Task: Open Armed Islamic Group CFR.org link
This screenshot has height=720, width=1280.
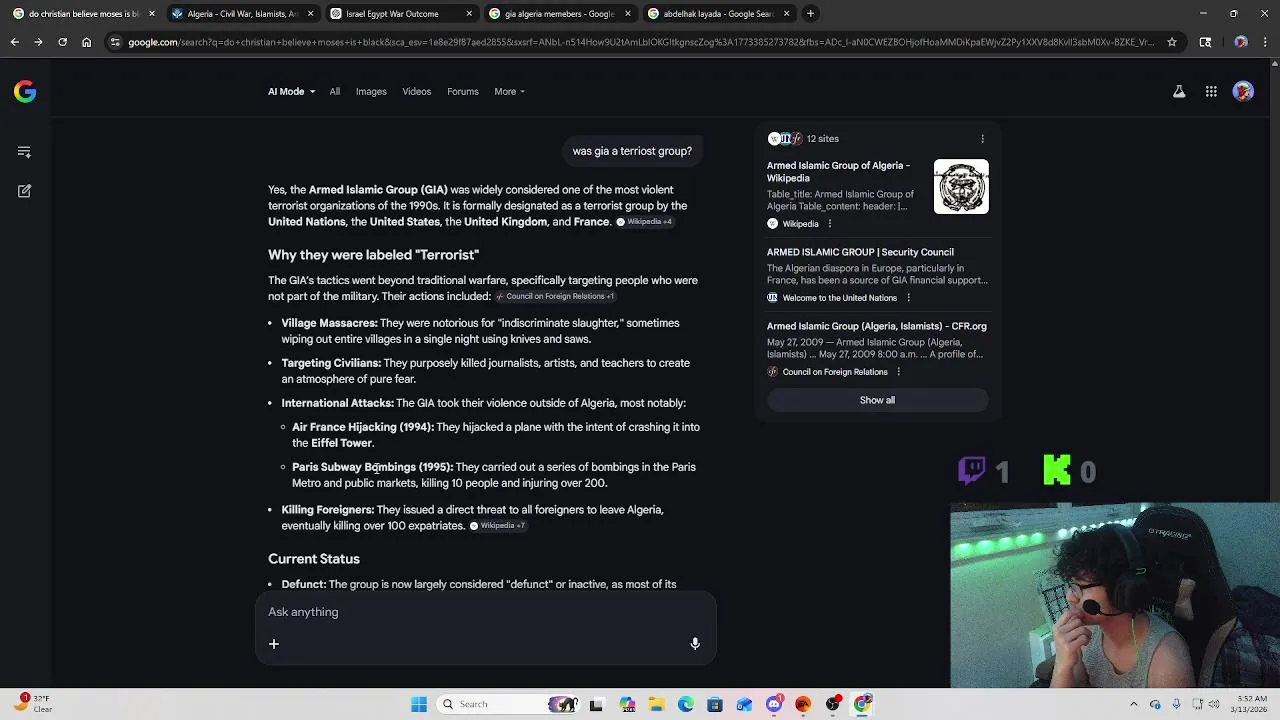Action: [877, 326]
